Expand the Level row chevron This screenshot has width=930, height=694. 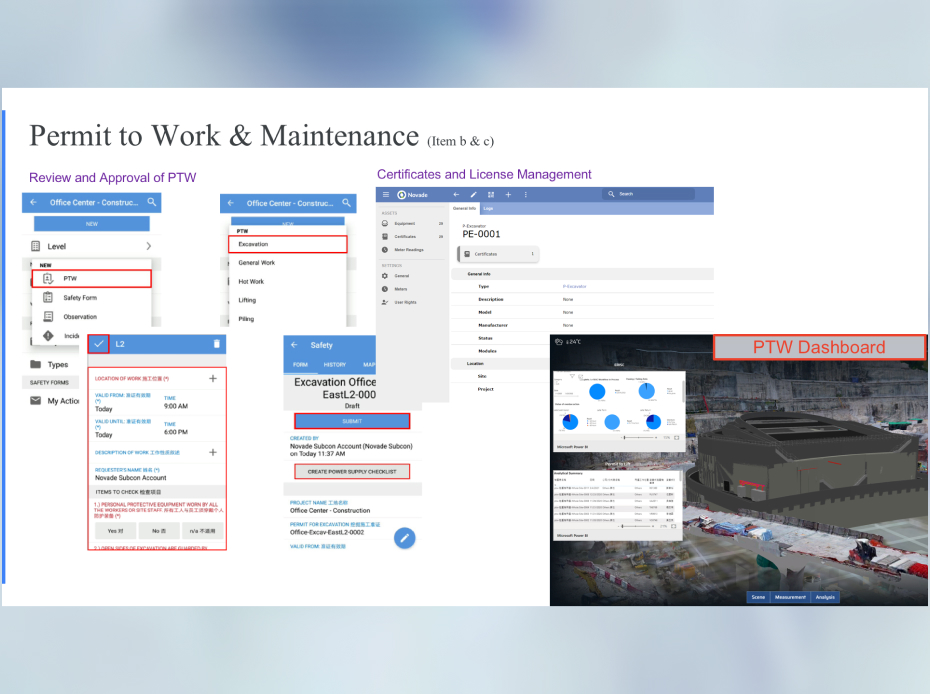pyautogui.click(x=148, y=246)
